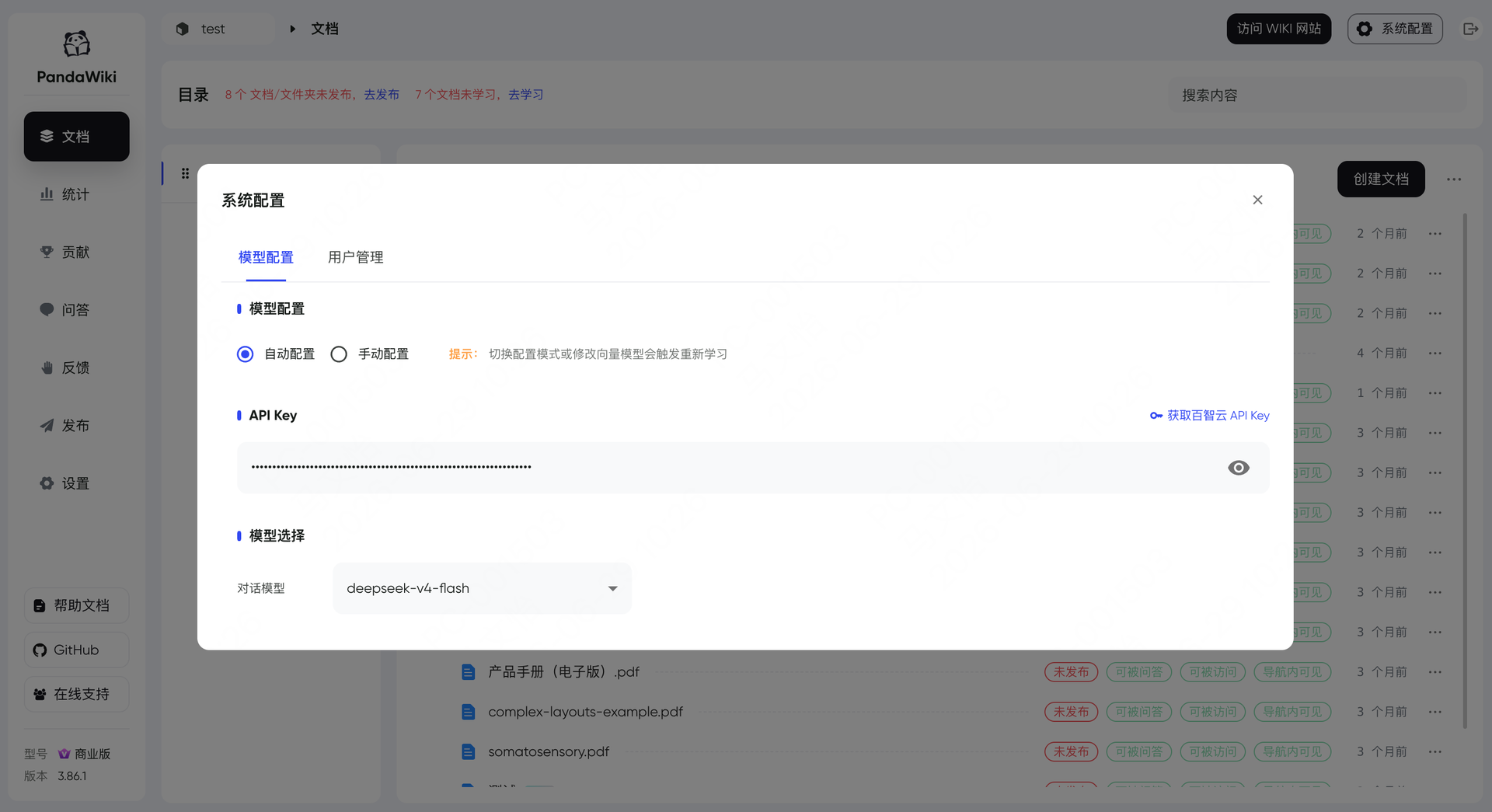Open the 设置 settings page
The height and width of the screenshot is (812, 1492).
coord(76,483)
